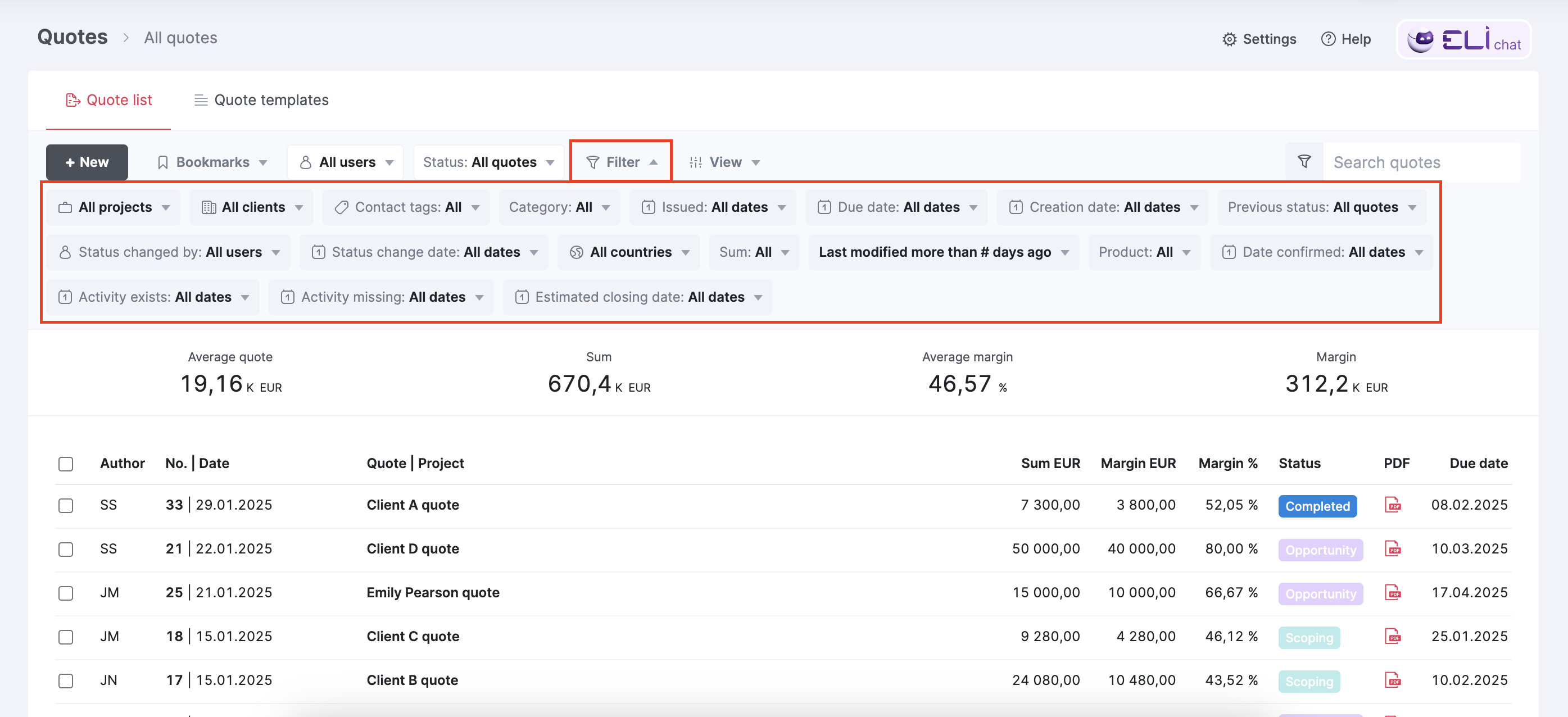
Task: Open PDF for Emily Pearson quote
Action: pos(1393,592)
